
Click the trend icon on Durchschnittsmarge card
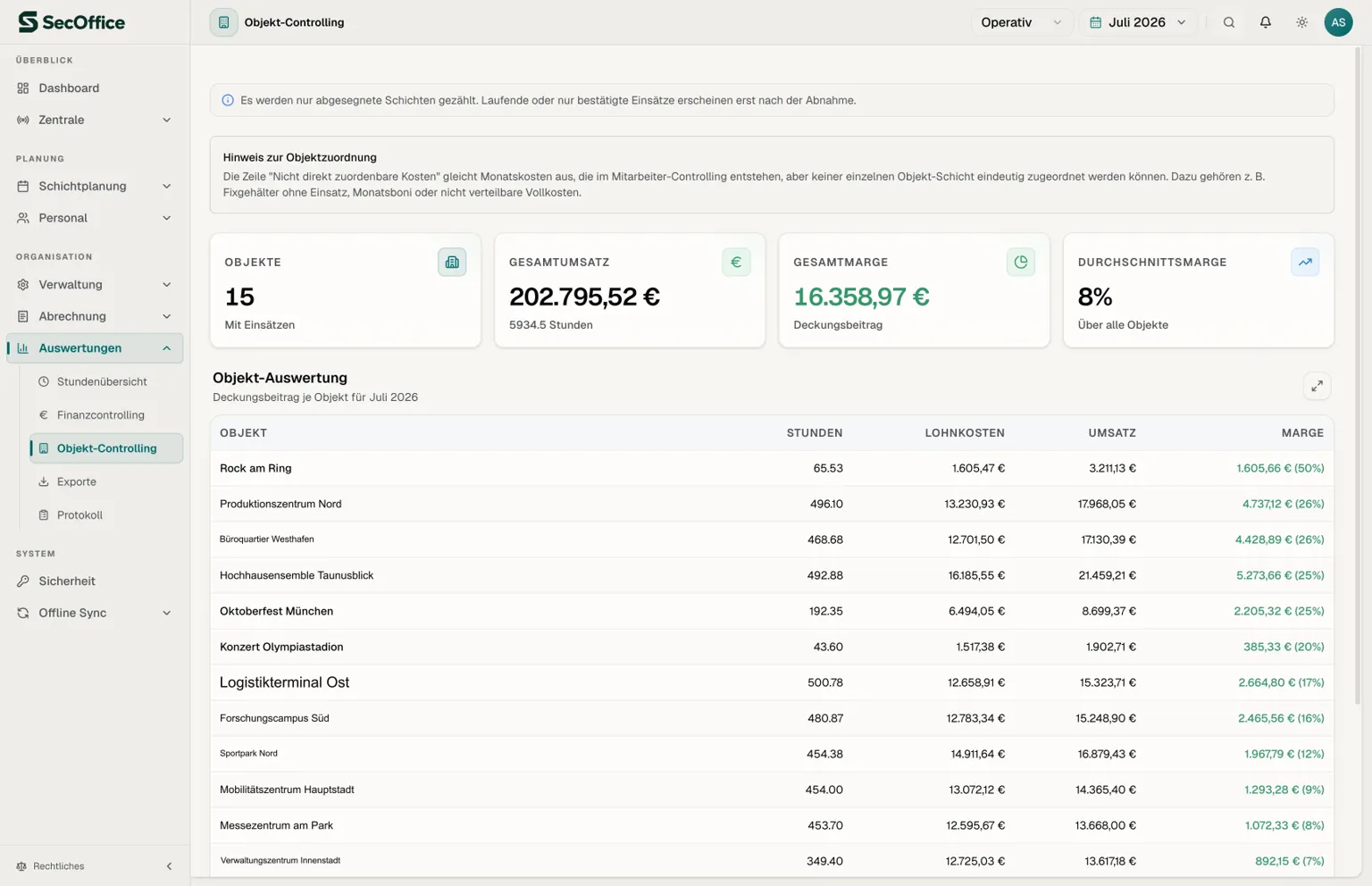tap(1305, 262)
